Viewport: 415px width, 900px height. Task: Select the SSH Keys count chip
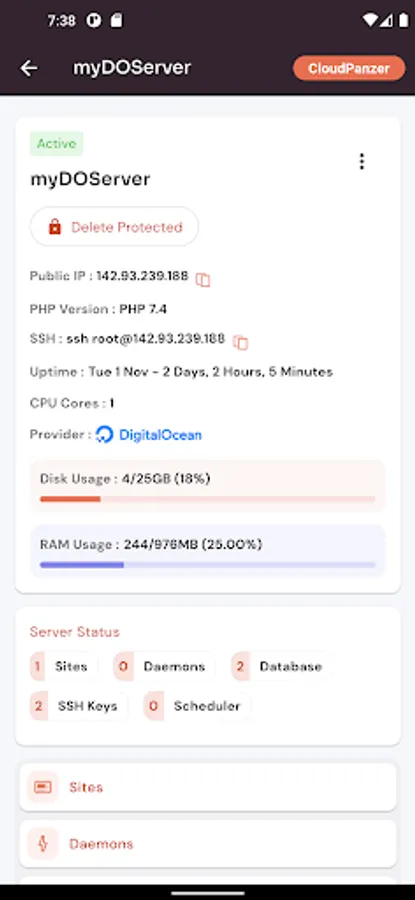click(x=79, y=706)
